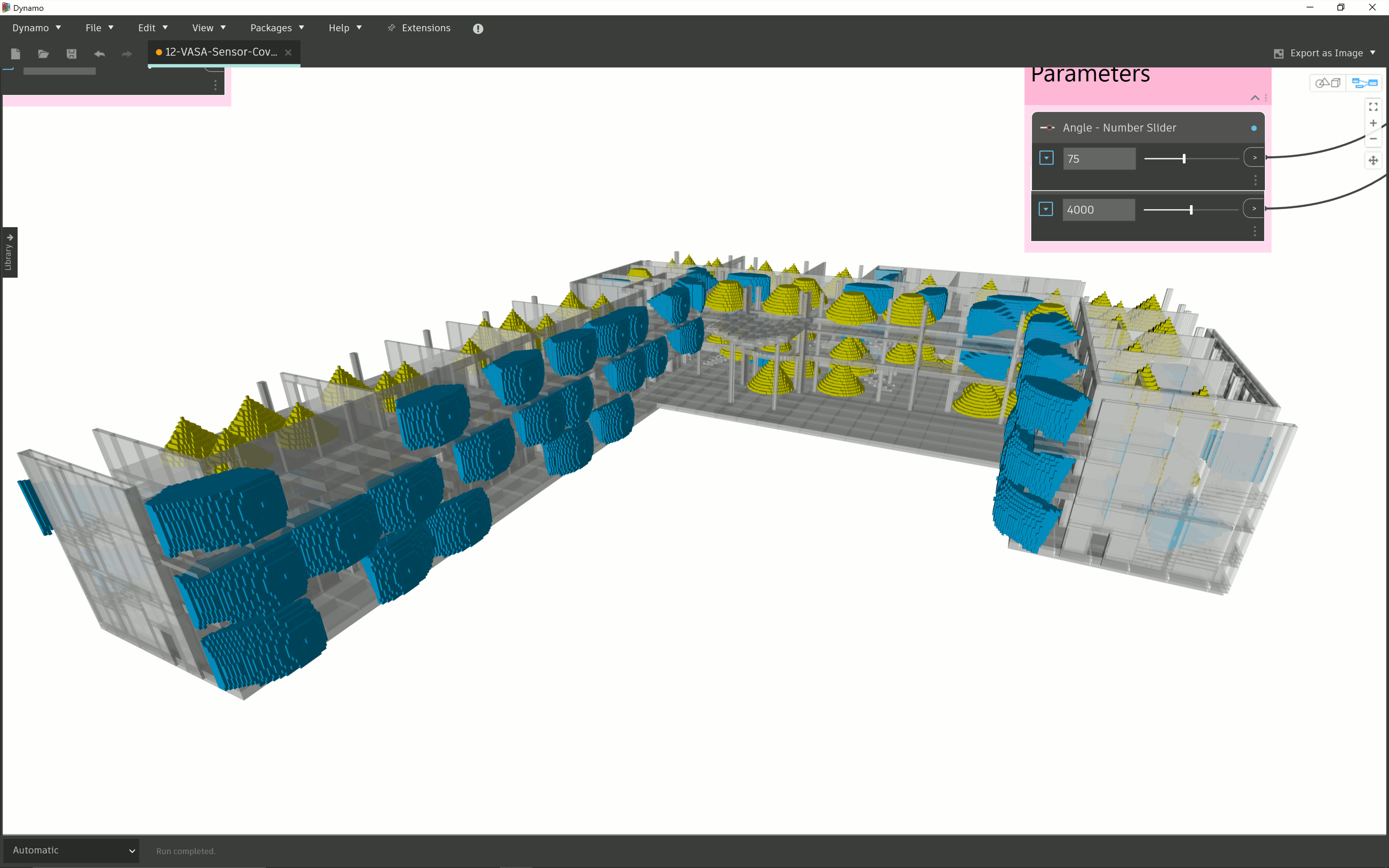This screenshot has width=1389, height=868.
Task: Click the Zoom to fit icon
Action: coord(1373,107)
